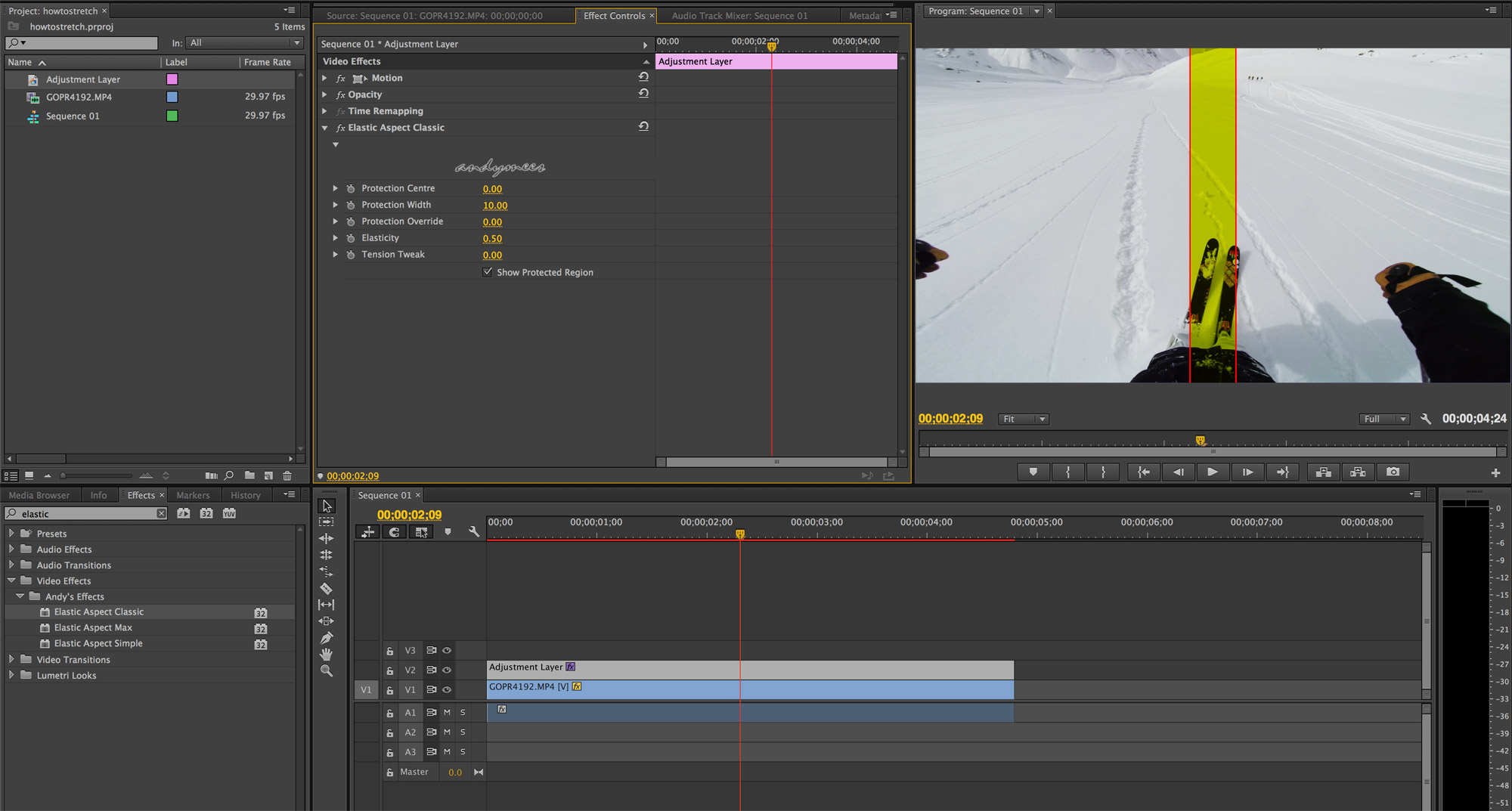Click Mark In button

(1067, 472)
